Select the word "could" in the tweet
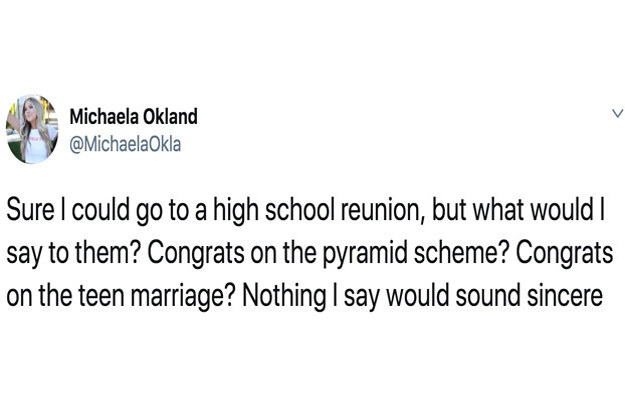 click(x=101, y=209)
